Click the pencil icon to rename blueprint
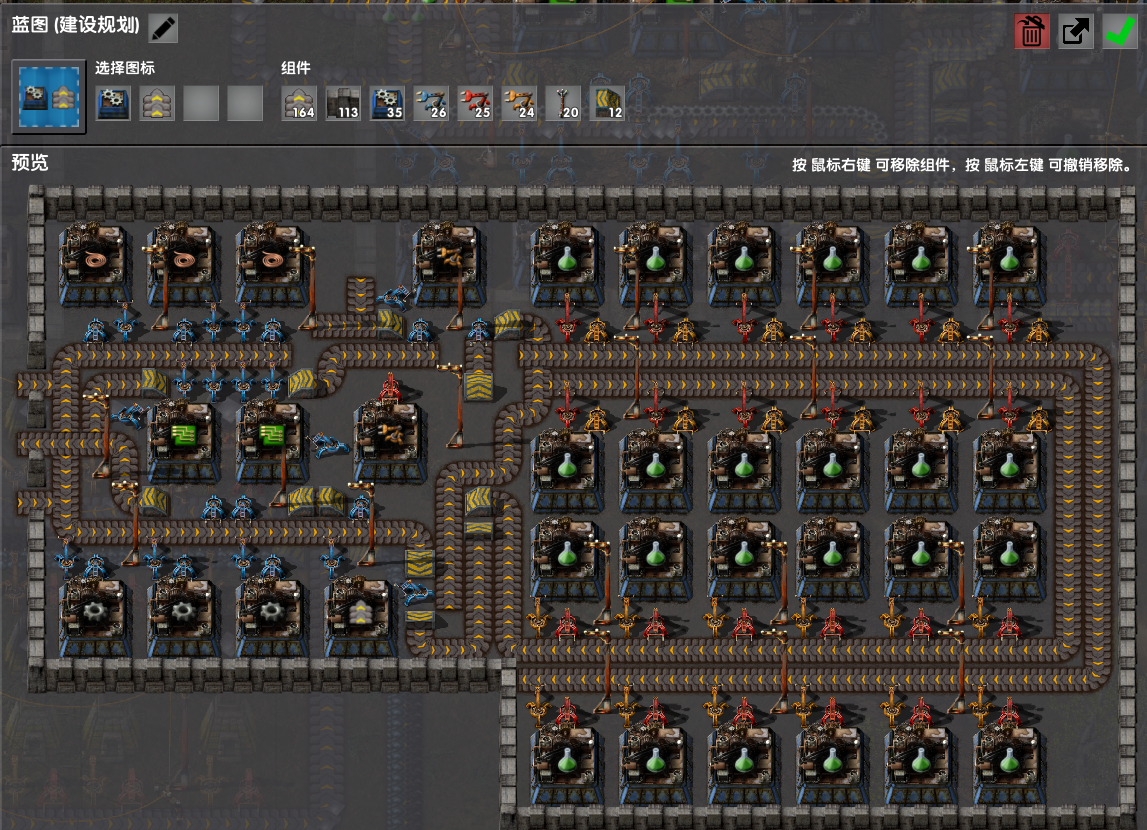The height and width of the screenshot is (830, 1147). coord(163,29)
